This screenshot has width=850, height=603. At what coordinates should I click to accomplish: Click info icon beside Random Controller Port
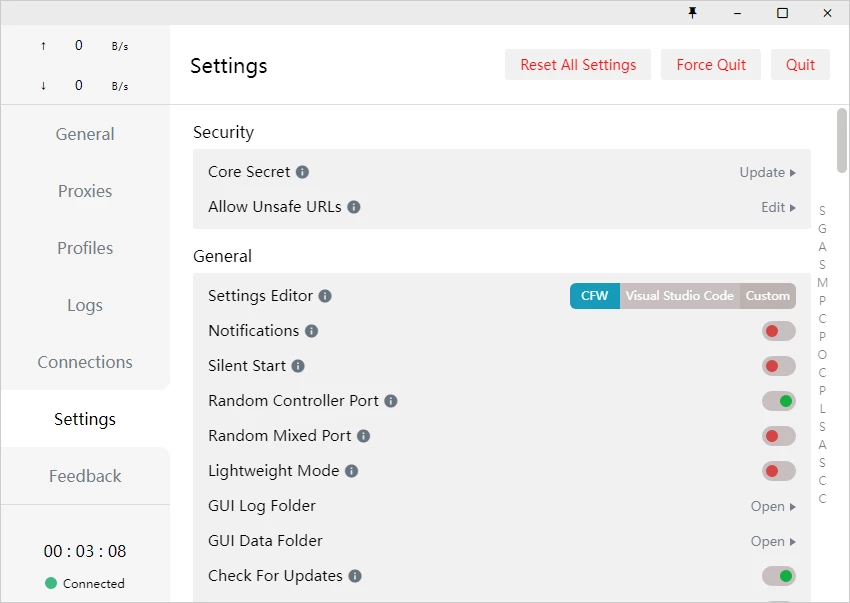(x=391, y=401)
